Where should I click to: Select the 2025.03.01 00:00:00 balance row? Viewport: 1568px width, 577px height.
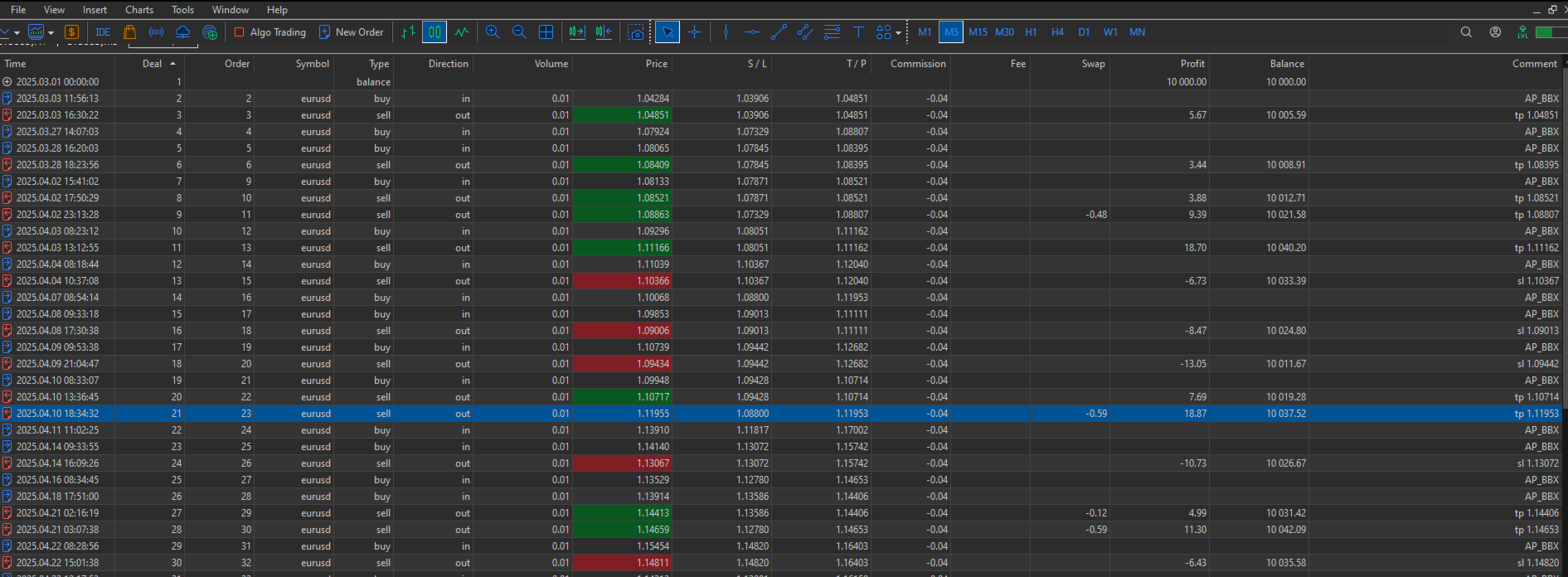(x=781, y=82)
